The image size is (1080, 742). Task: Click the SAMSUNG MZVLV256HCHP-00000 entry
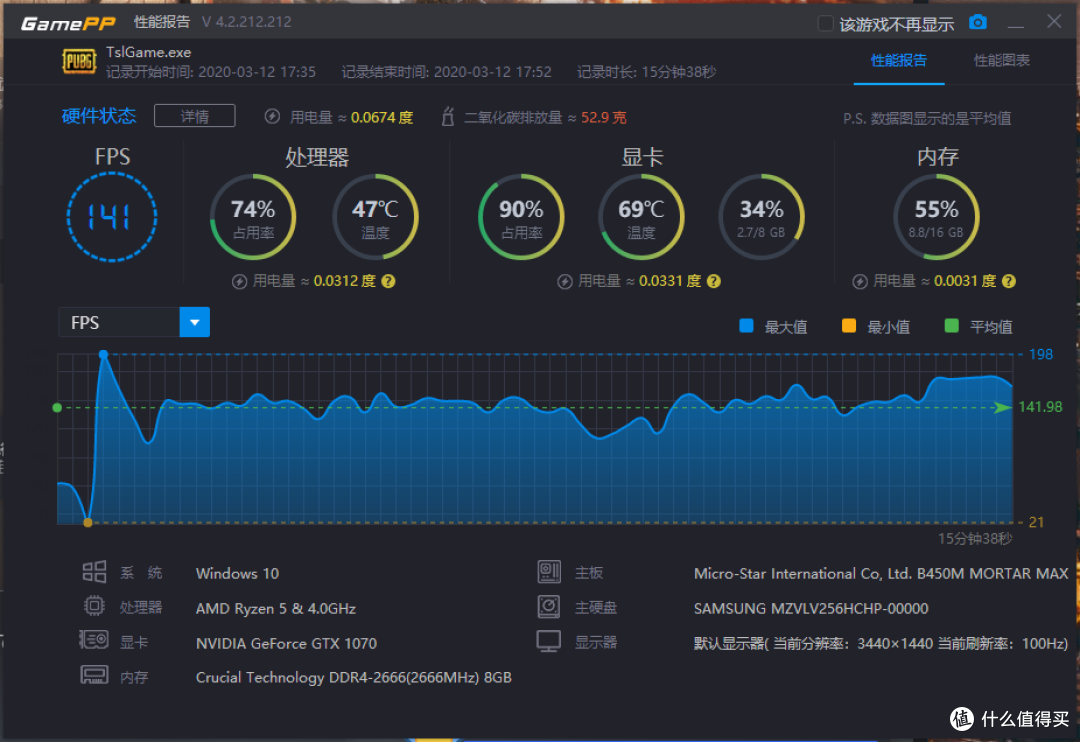point(811,608)
